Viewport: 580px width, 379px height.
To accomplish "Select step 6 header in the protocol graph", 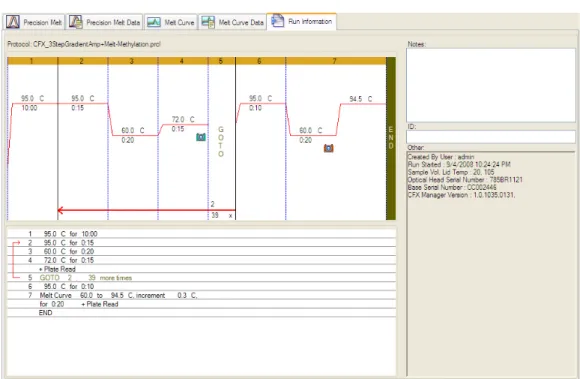I will coord(260,61).
